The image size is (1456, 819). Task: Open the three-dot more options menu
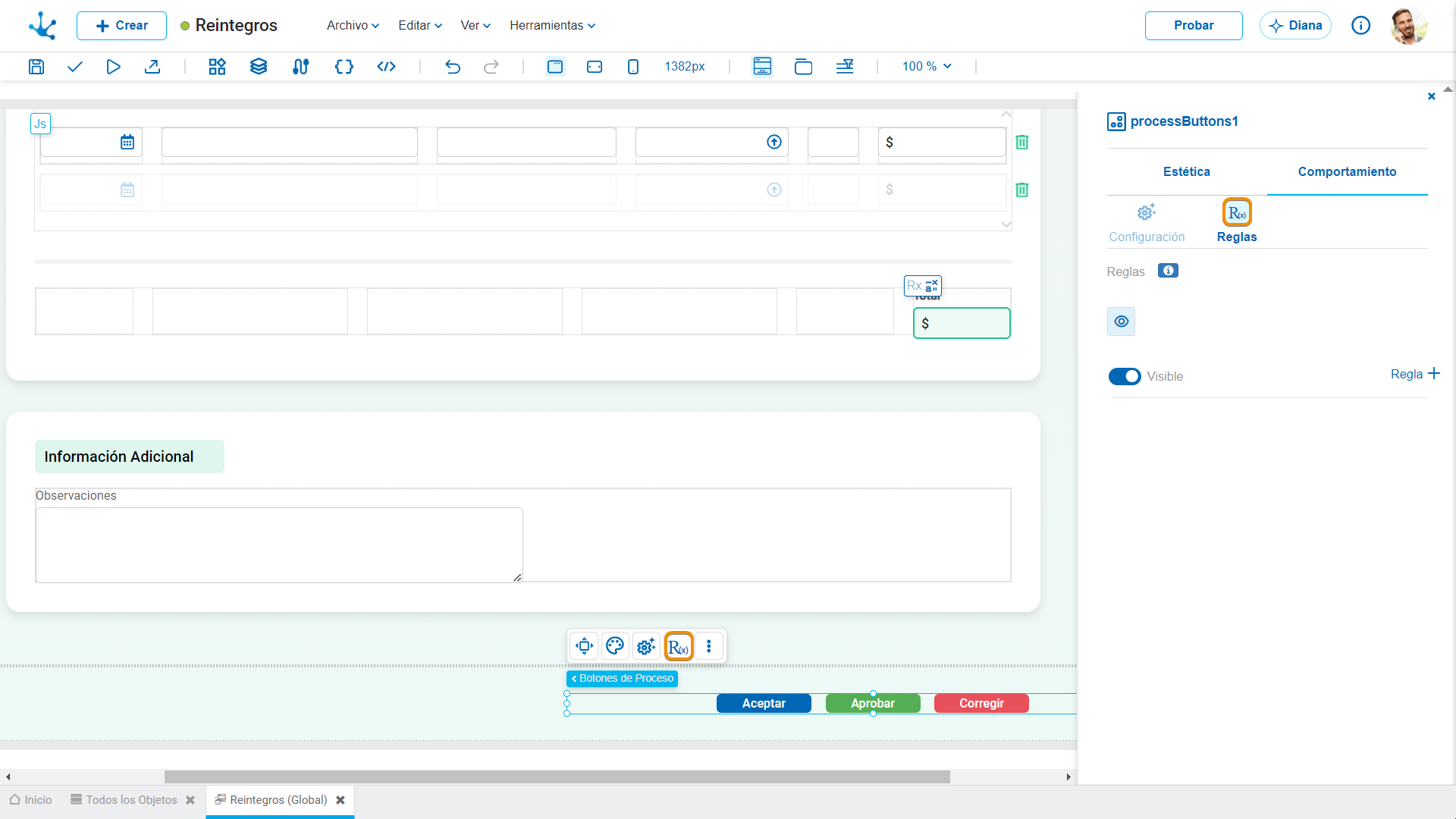click(709, 646)
